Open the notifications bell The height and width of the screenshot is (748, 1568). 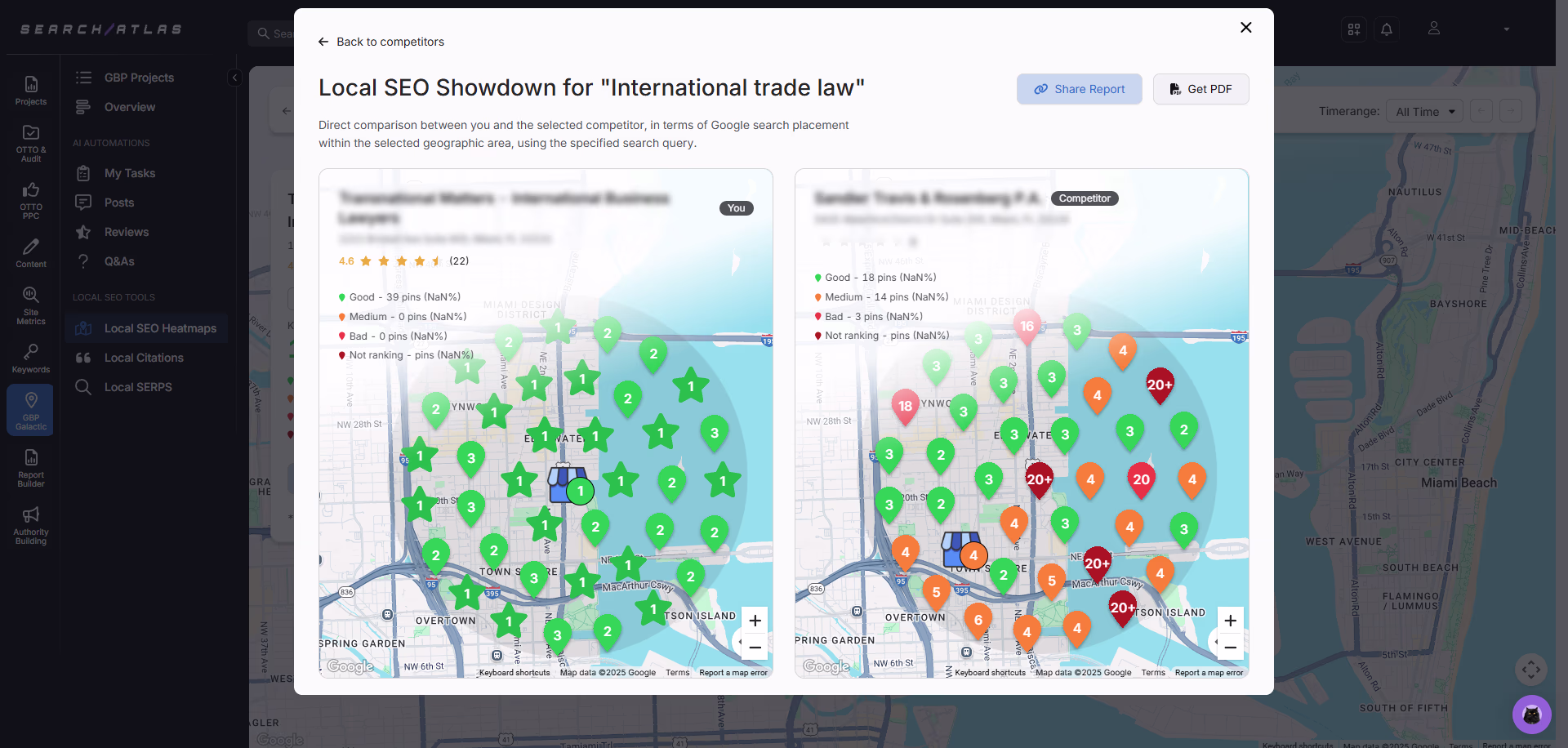pyautogui.click(x=1387, y=29)
